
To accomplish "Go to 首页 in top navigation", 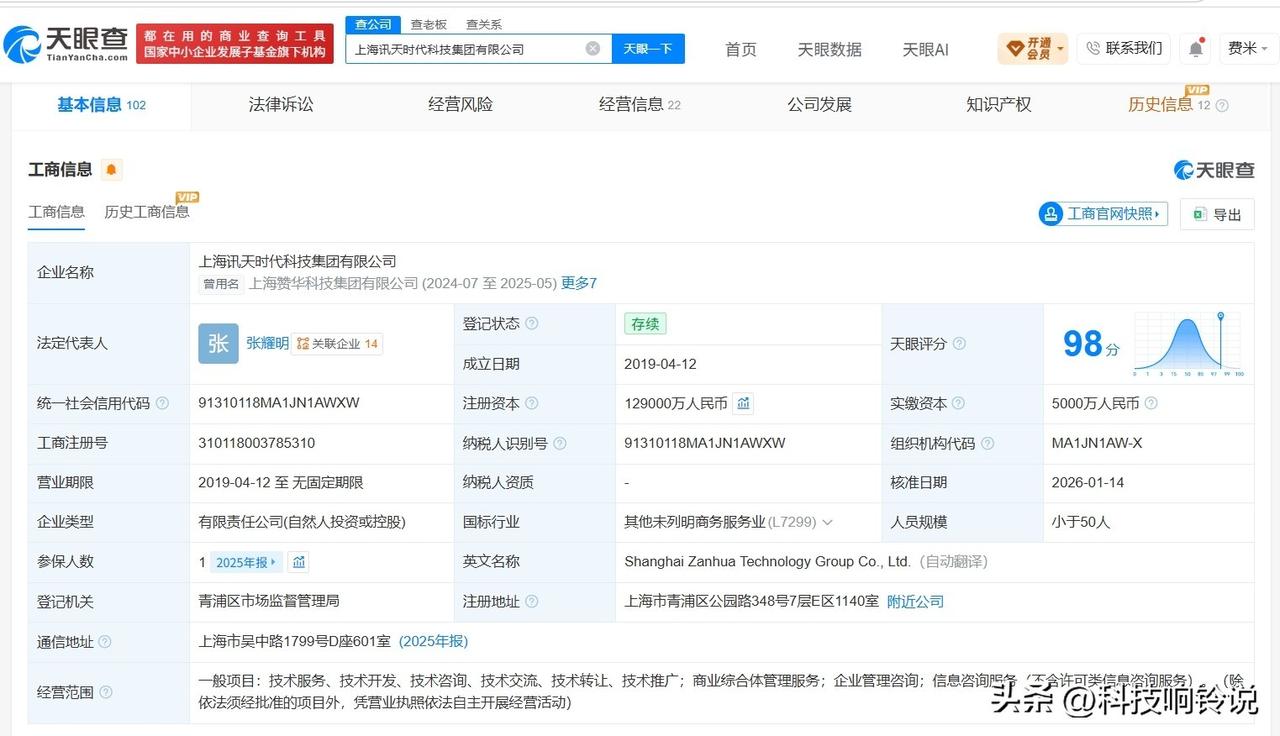I will tap(741, 49).
